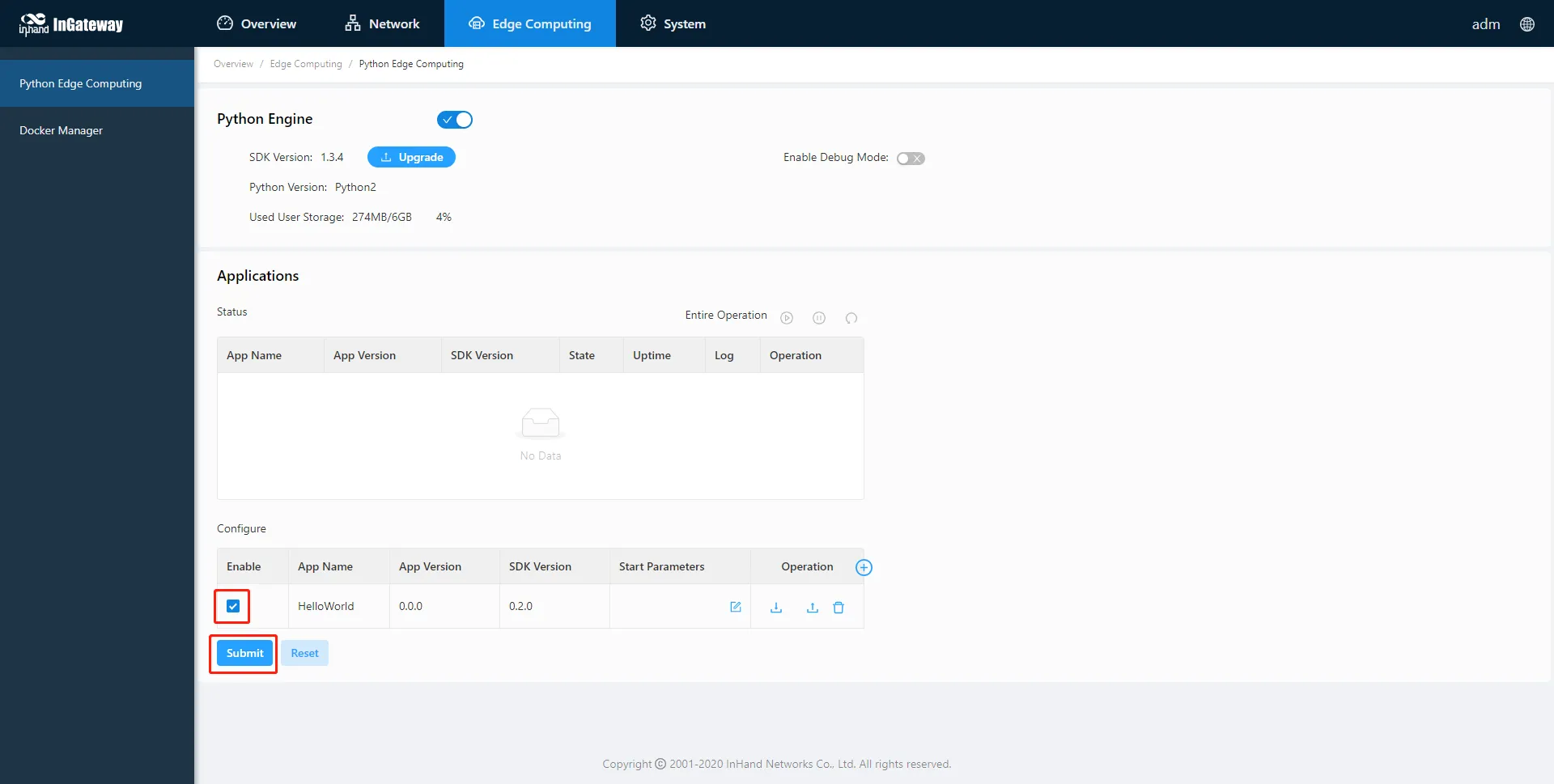Stop all applications with pause icon

point(819,318)
